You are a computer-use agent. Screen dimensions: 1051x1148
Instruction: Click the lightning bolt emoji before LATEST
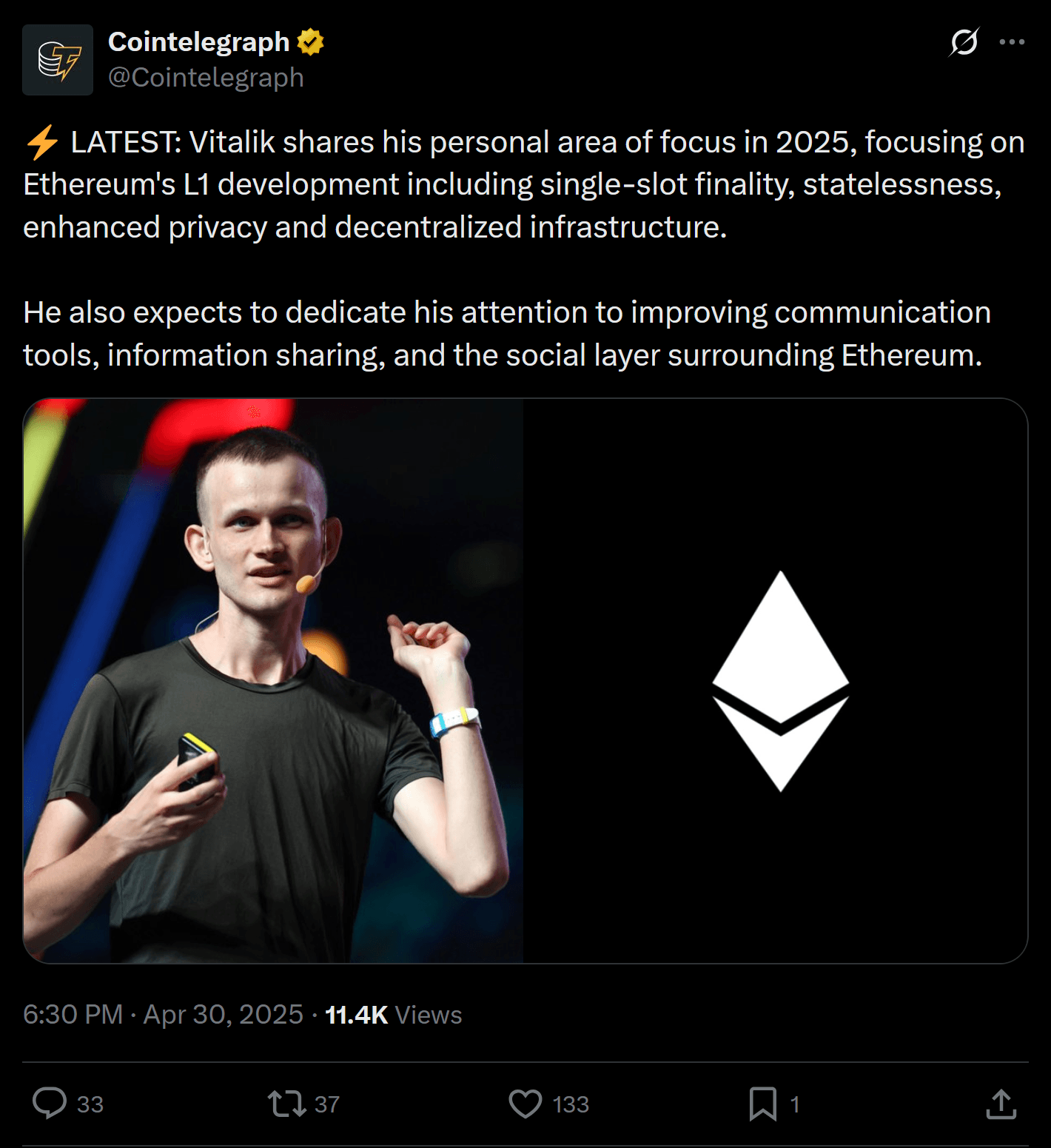coord(42,142)
